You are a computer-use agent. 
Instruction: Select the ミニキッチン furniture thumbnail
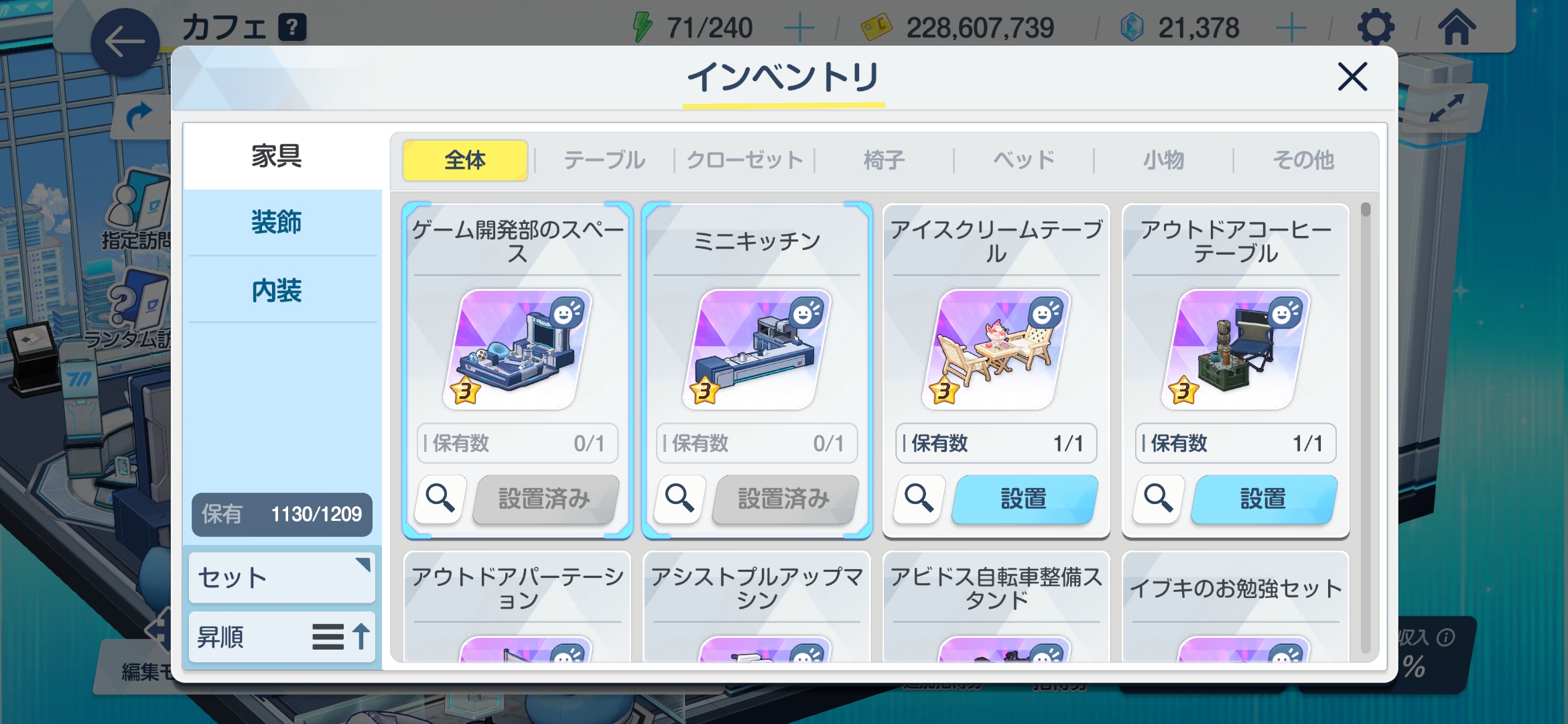pyautogui.click(x=757, y=349)
